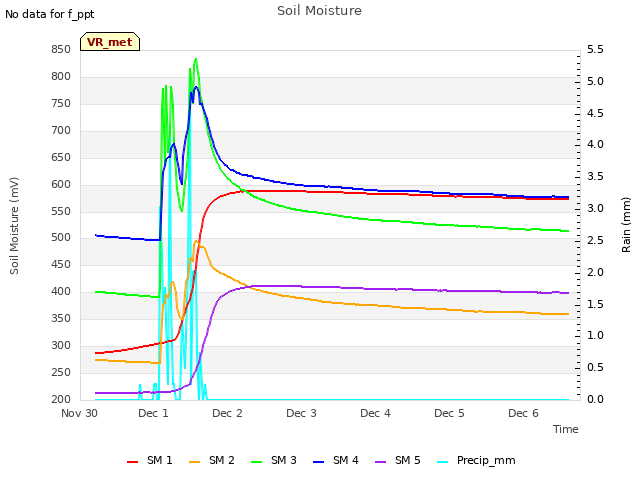Click the Dec 6 x-axis tick label
This screenshot has width=640, height=480.
(523, 413)
